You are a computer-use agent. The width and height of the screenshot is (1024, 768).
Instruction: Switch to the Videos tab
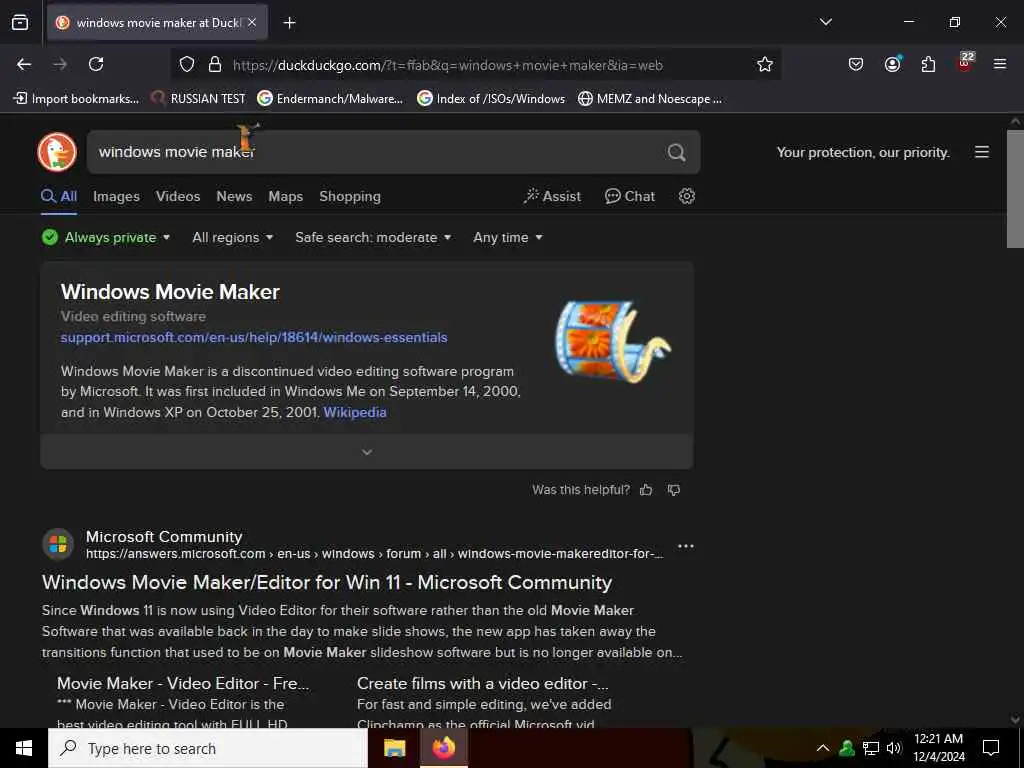click(178, 196)
